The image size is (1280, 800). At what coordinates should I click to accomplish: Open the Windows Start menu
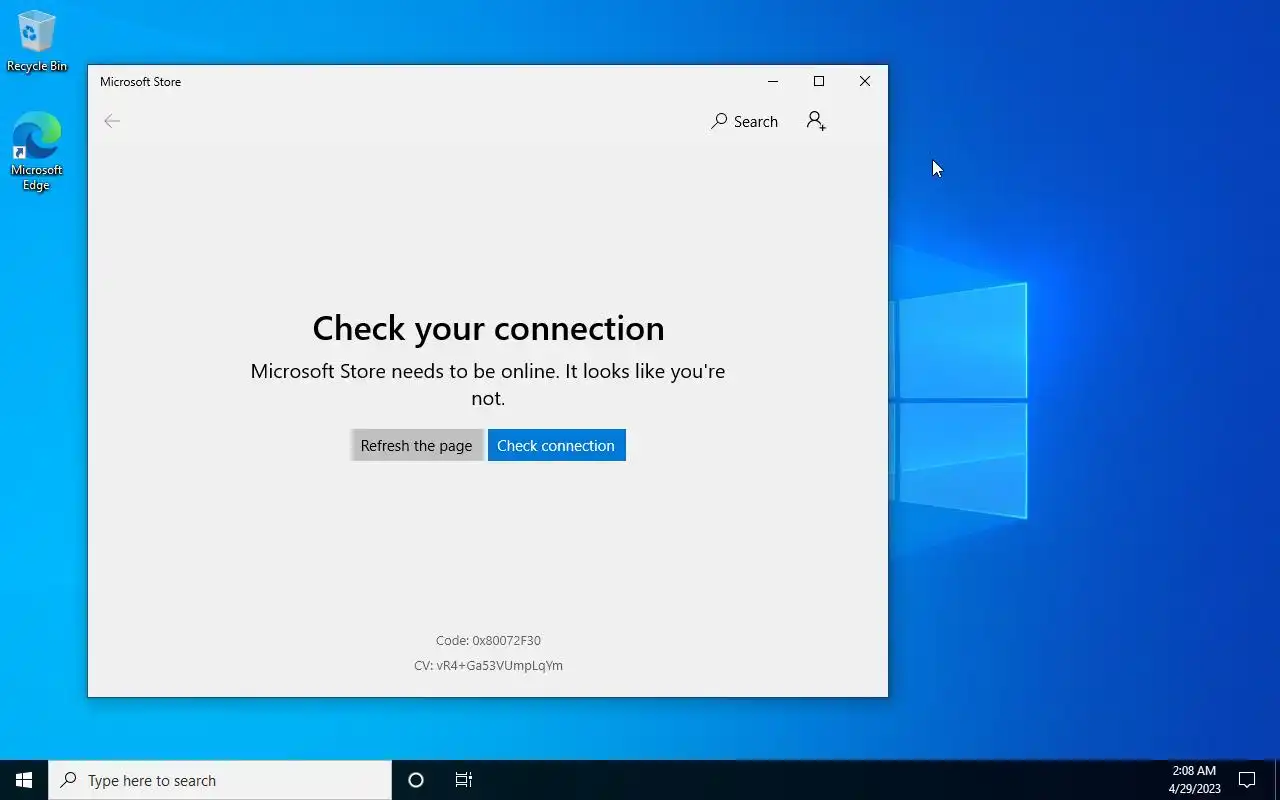pyautogui.click(x=24, y=780)
